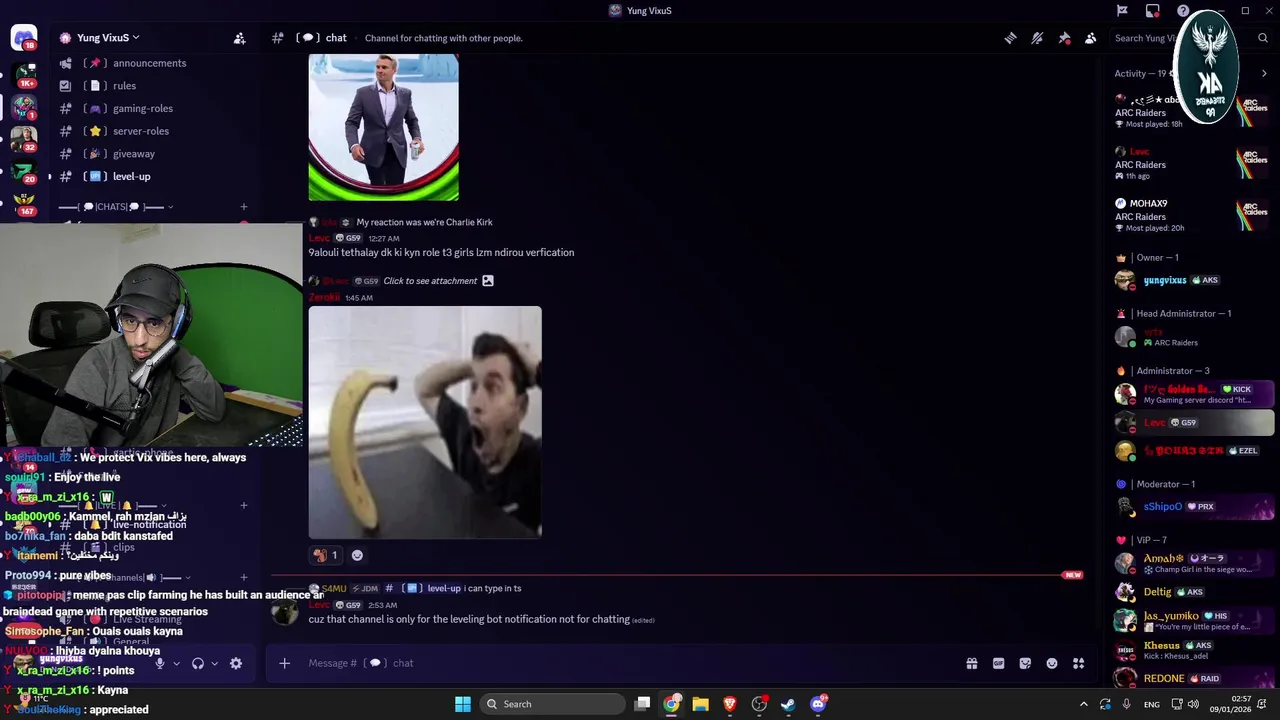The image size is (1280, 720).
Task: Open headphone output options arrow
Action: (x=214, y=663)
